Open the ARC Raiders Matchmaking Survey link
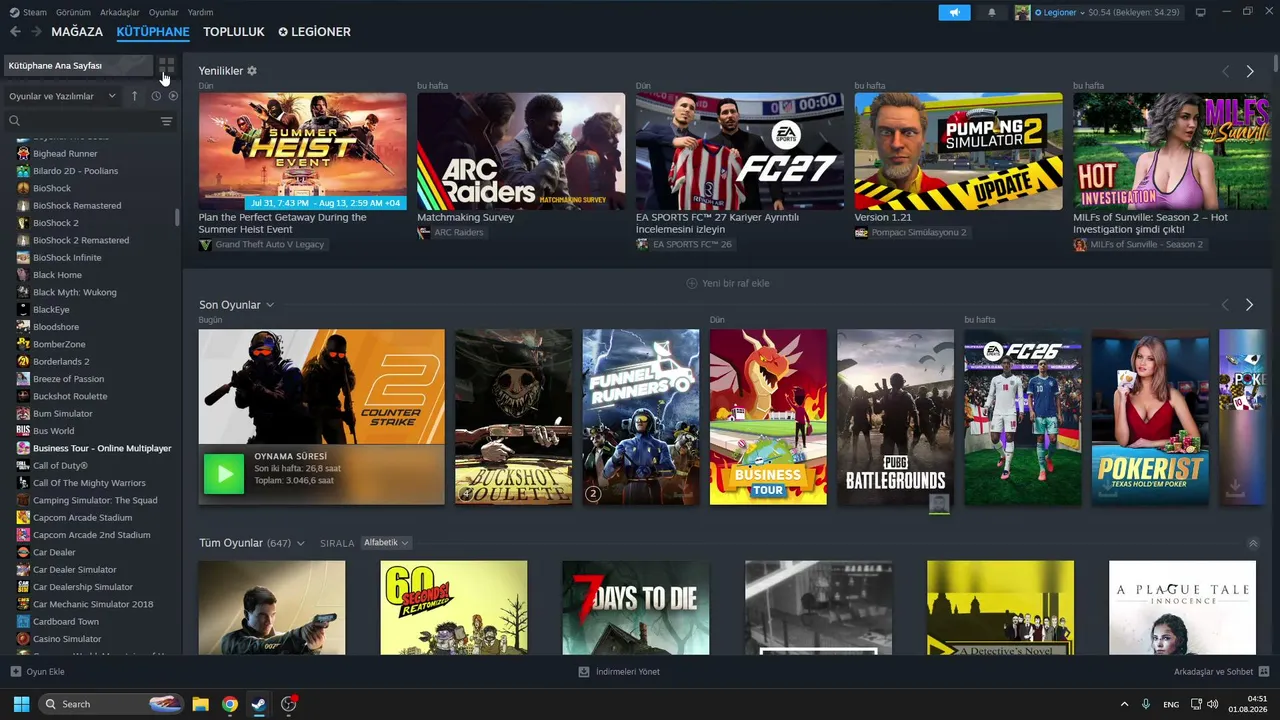Image resolution: width=1280 pixels, height=720 pixels. pyautogui.click(x=465, y=217)
